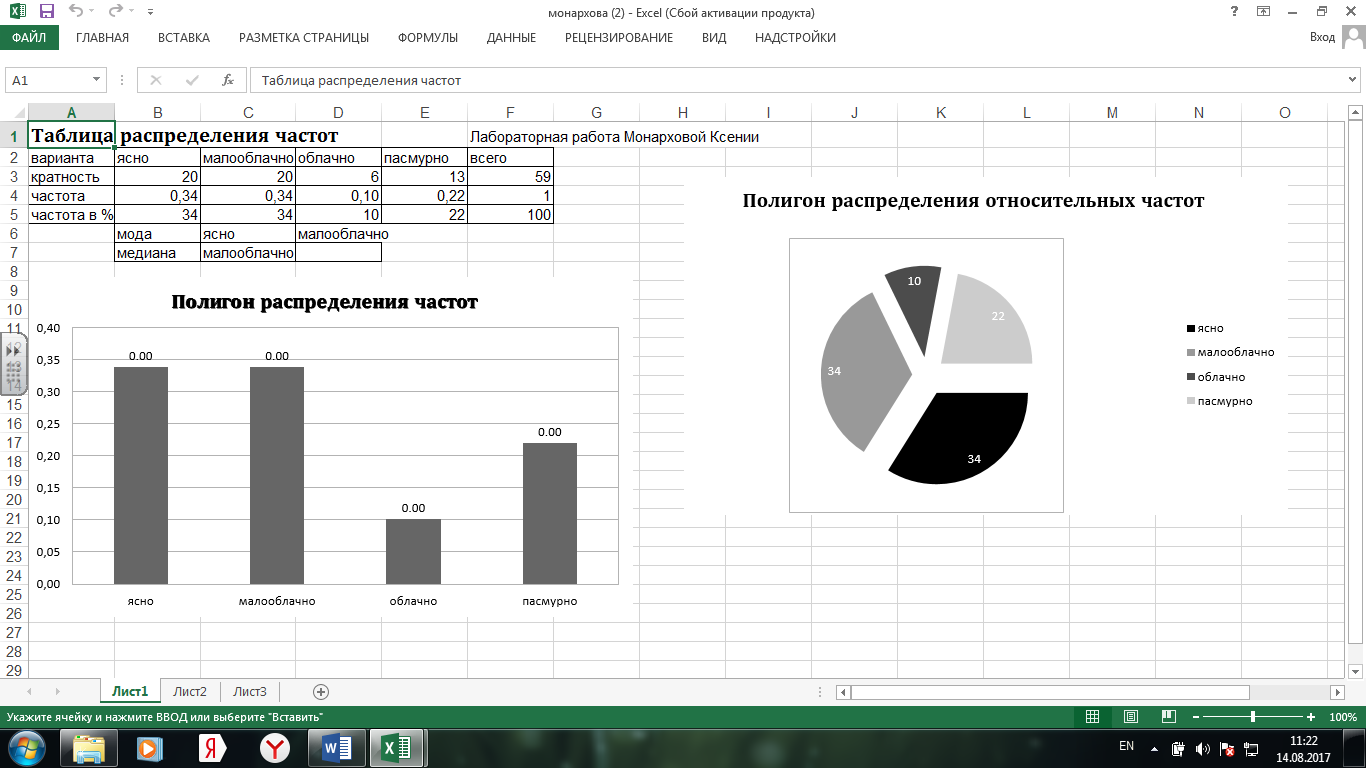This screenshot has height=768, width=1366.
Task: Click the EN language indicator in tray
Action: pyautogui.click(x=1126, y=746)
